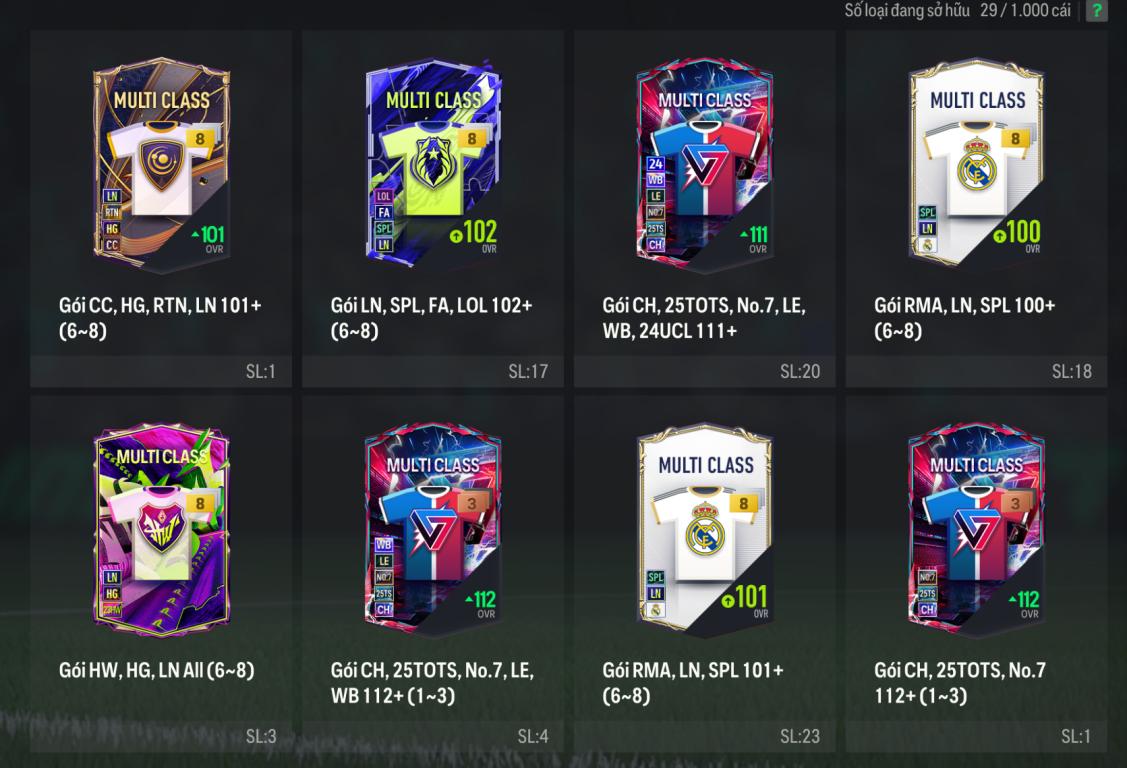Click the green question mark help icon
This screenshot has width=1127, height=768.
(1096, 11)
